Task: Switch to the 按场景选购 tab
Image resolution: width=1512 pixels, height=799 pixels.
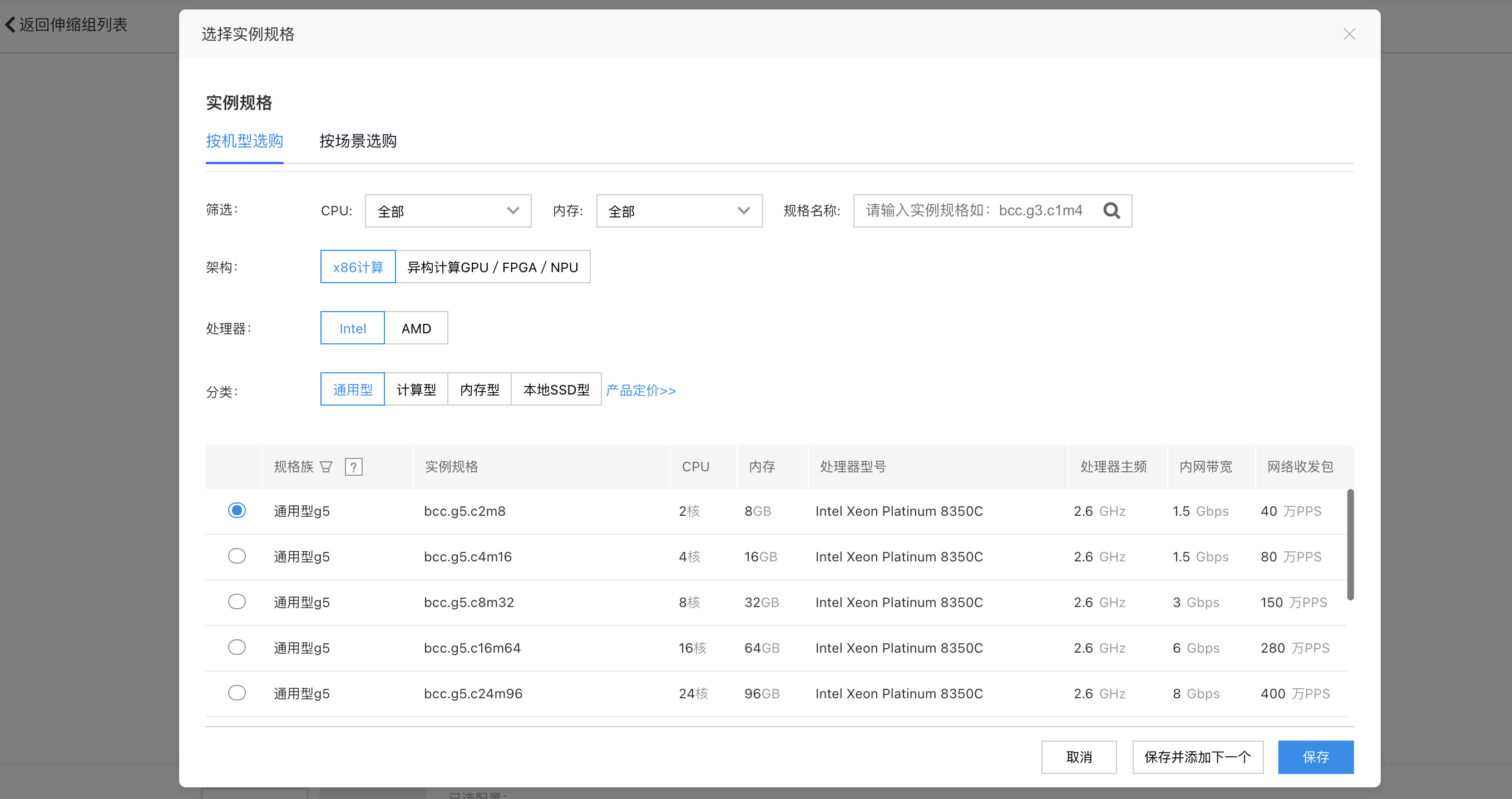Action: pos(358,141)
